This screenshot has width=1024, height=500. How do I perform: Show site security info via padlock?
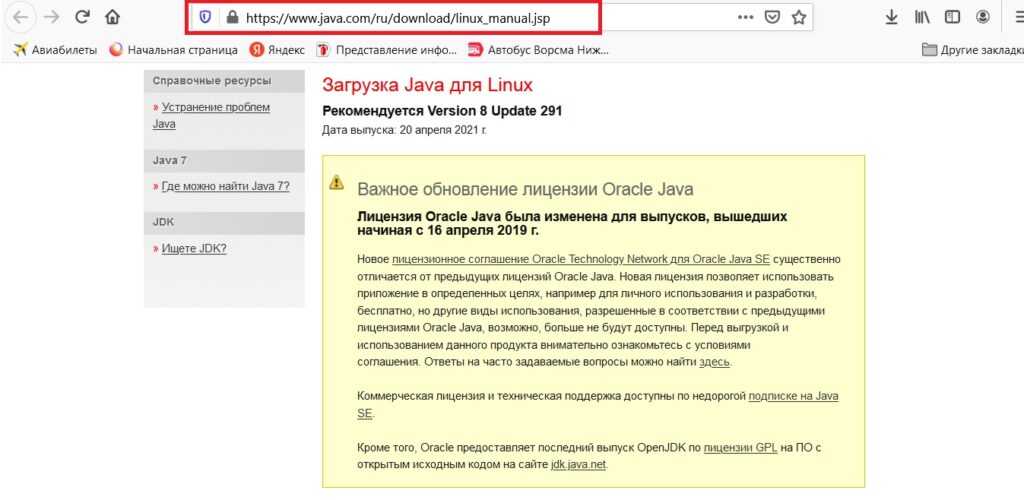pos(232,17)
